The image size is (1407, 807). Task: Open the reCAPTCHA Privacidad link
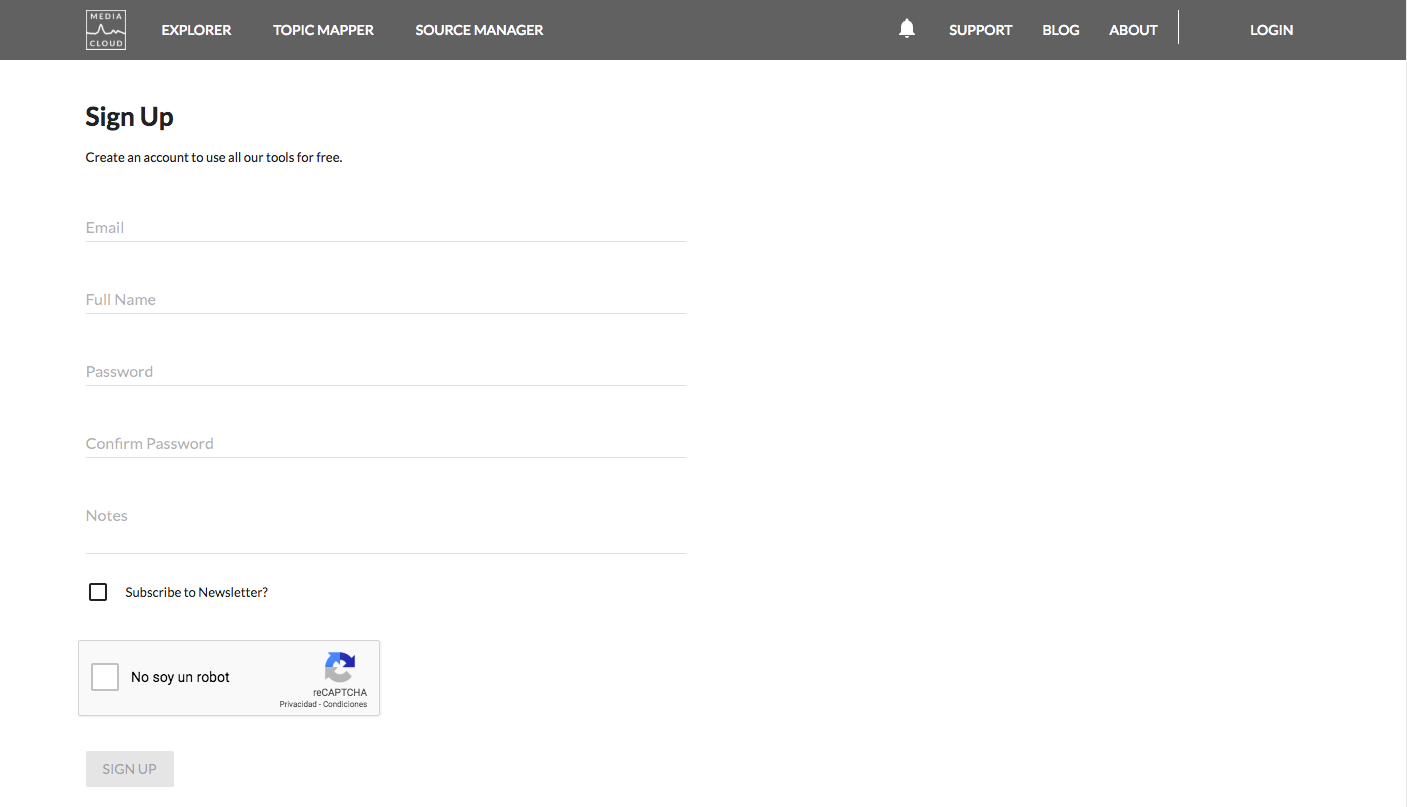coord(298,704)
